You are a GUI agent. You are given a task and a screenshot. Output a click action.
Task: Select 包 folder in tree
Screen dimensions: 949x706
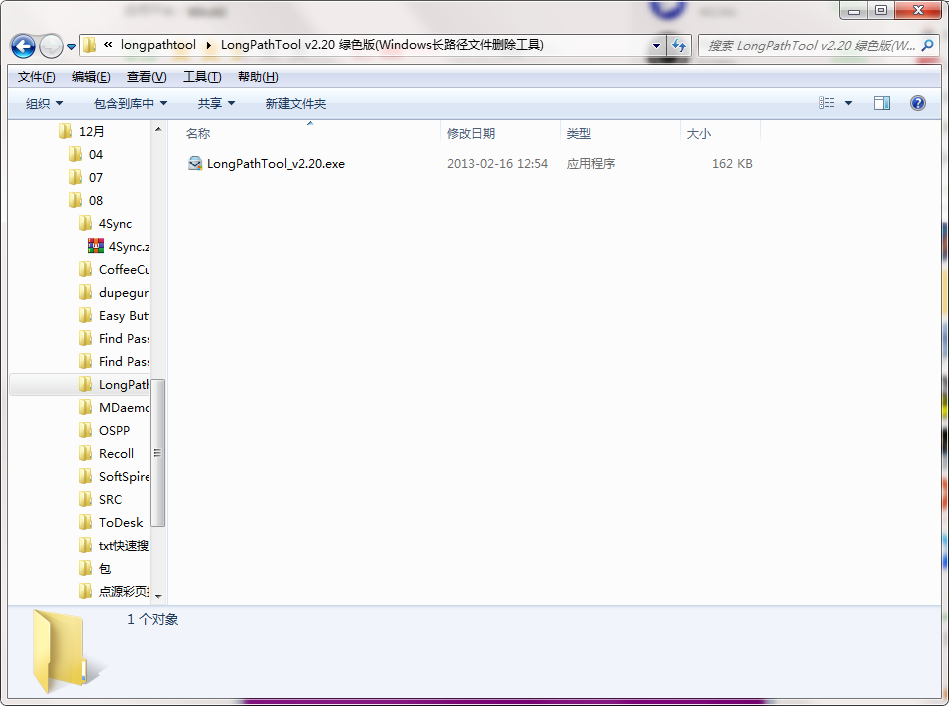point(105,569)
